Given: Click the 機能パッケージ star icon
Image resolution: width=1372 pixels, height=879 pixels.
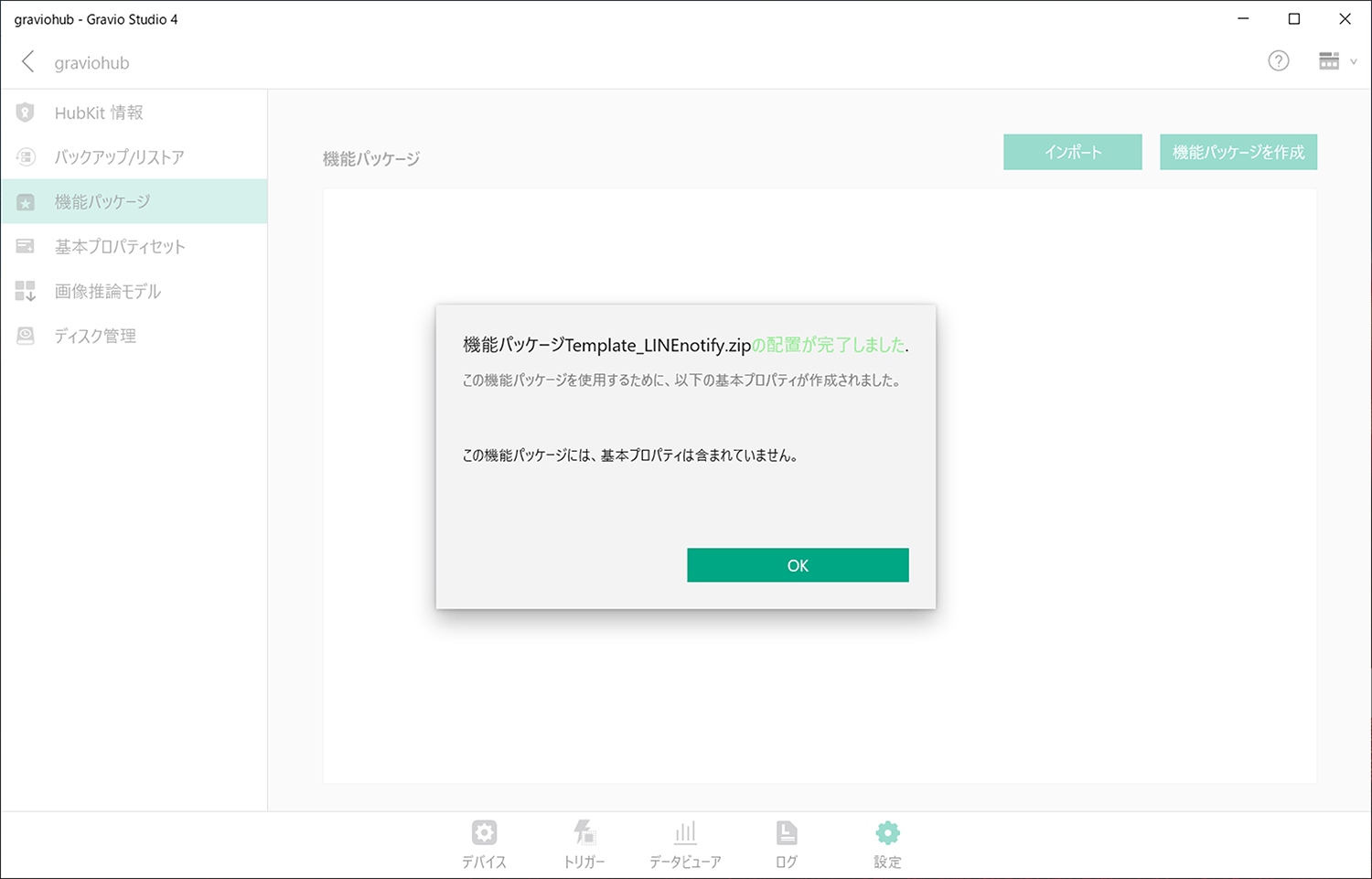Looking at the screenshot, I should [x=26, y=202].
